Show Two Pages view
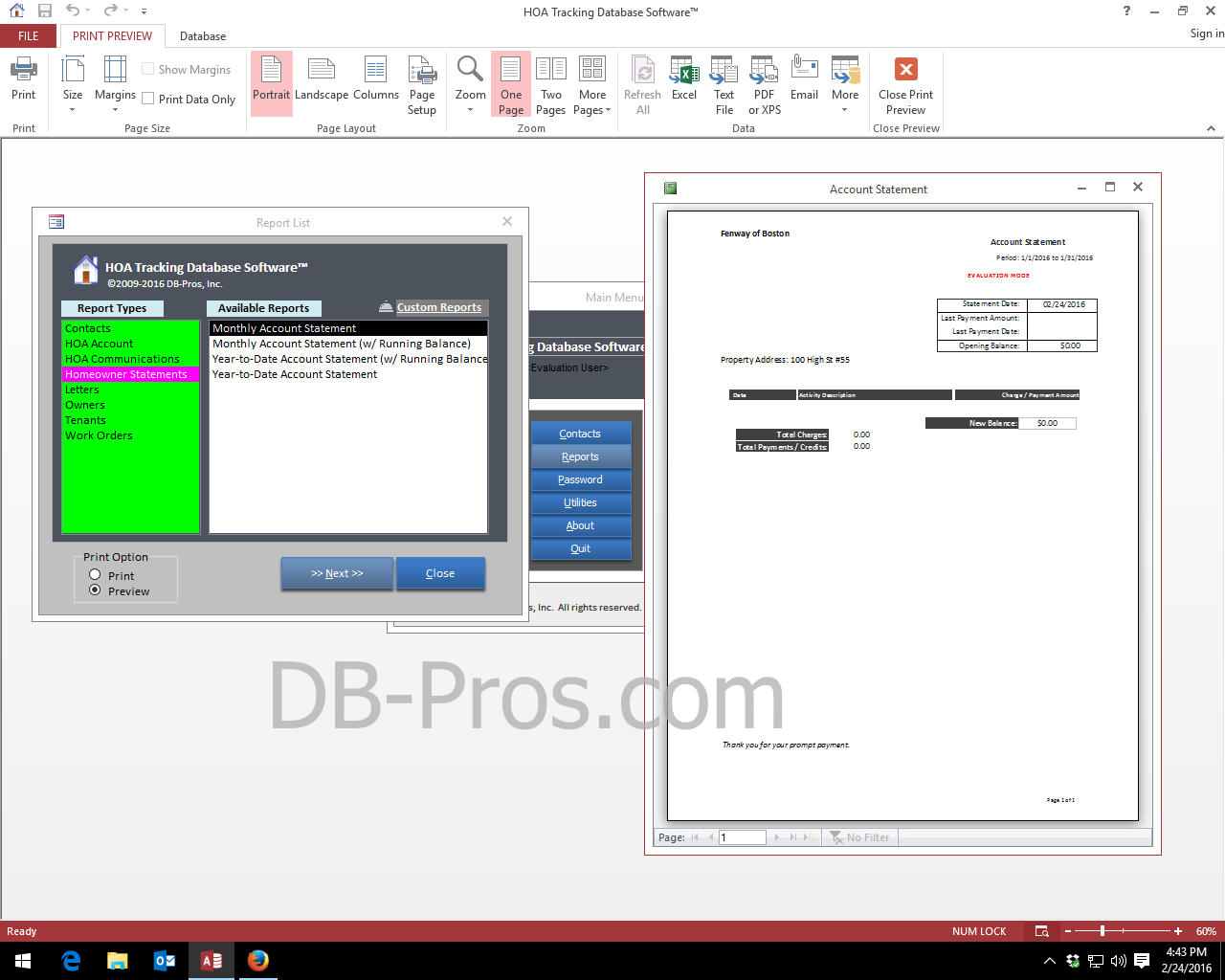The width and height of the screenshot is (1225, 980). (551, 84)
